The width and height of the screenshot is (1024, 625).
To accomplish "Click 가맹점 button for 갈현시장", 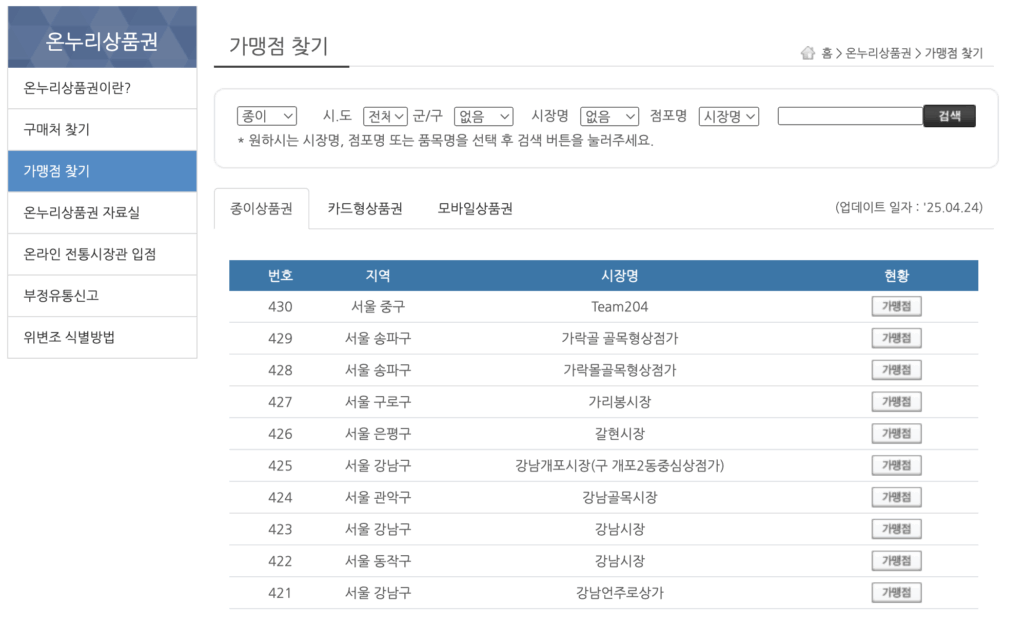I will [896, 434].
